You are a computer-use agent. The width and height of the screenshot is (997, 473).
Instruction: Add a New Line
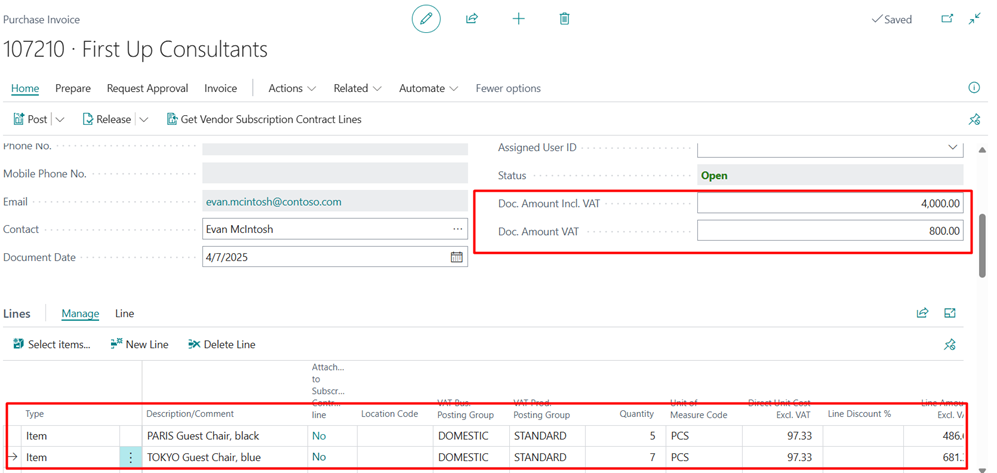[139, 345]
